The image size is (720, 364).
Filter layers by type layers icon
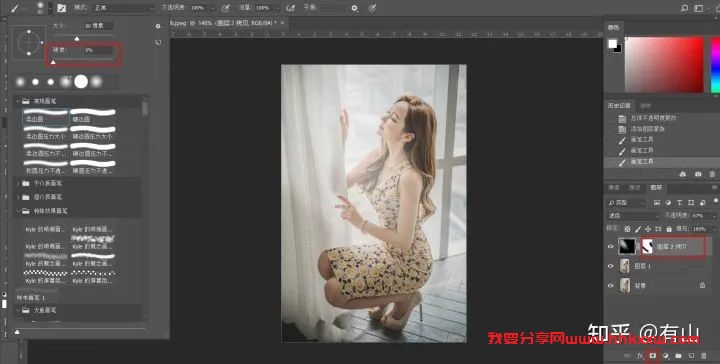point(680,202)
